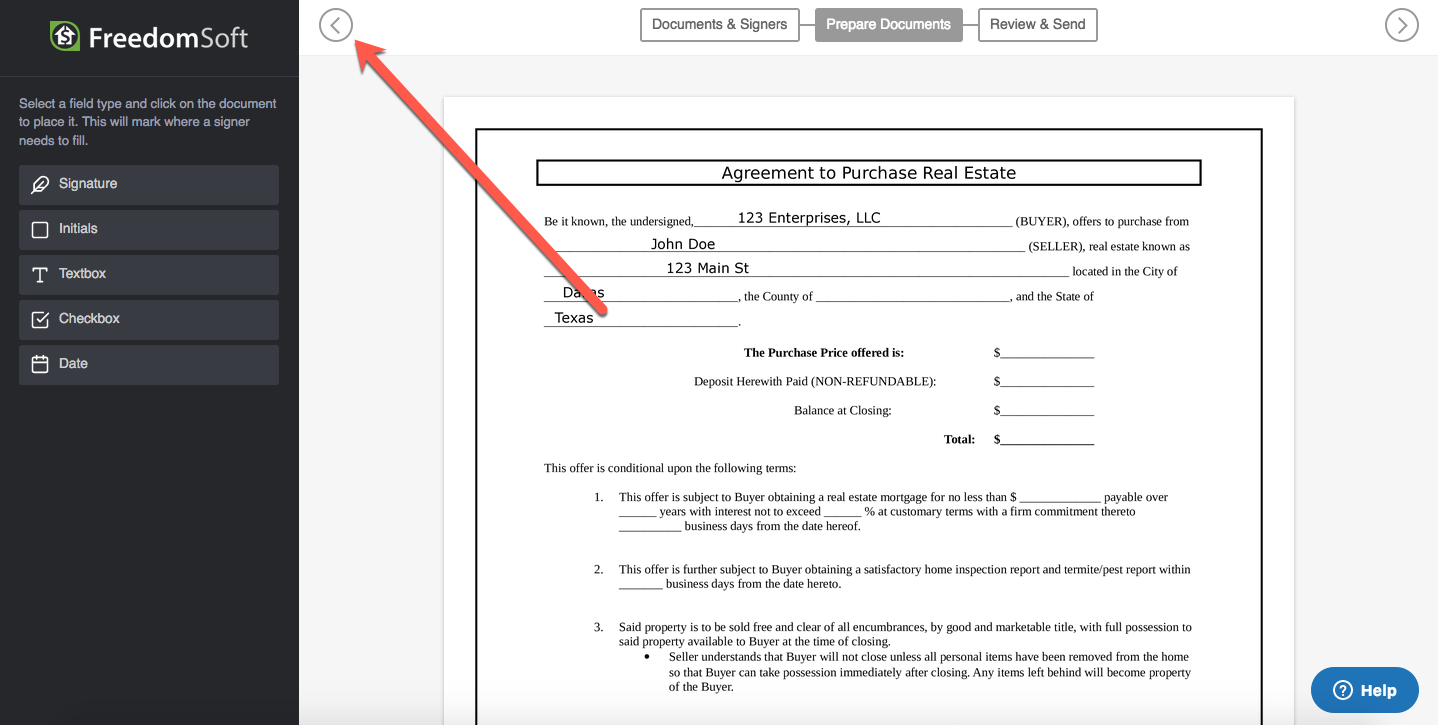Choose the Initials field type
The height and width of the screenshot is (725, 1438).
coord(149,230)
